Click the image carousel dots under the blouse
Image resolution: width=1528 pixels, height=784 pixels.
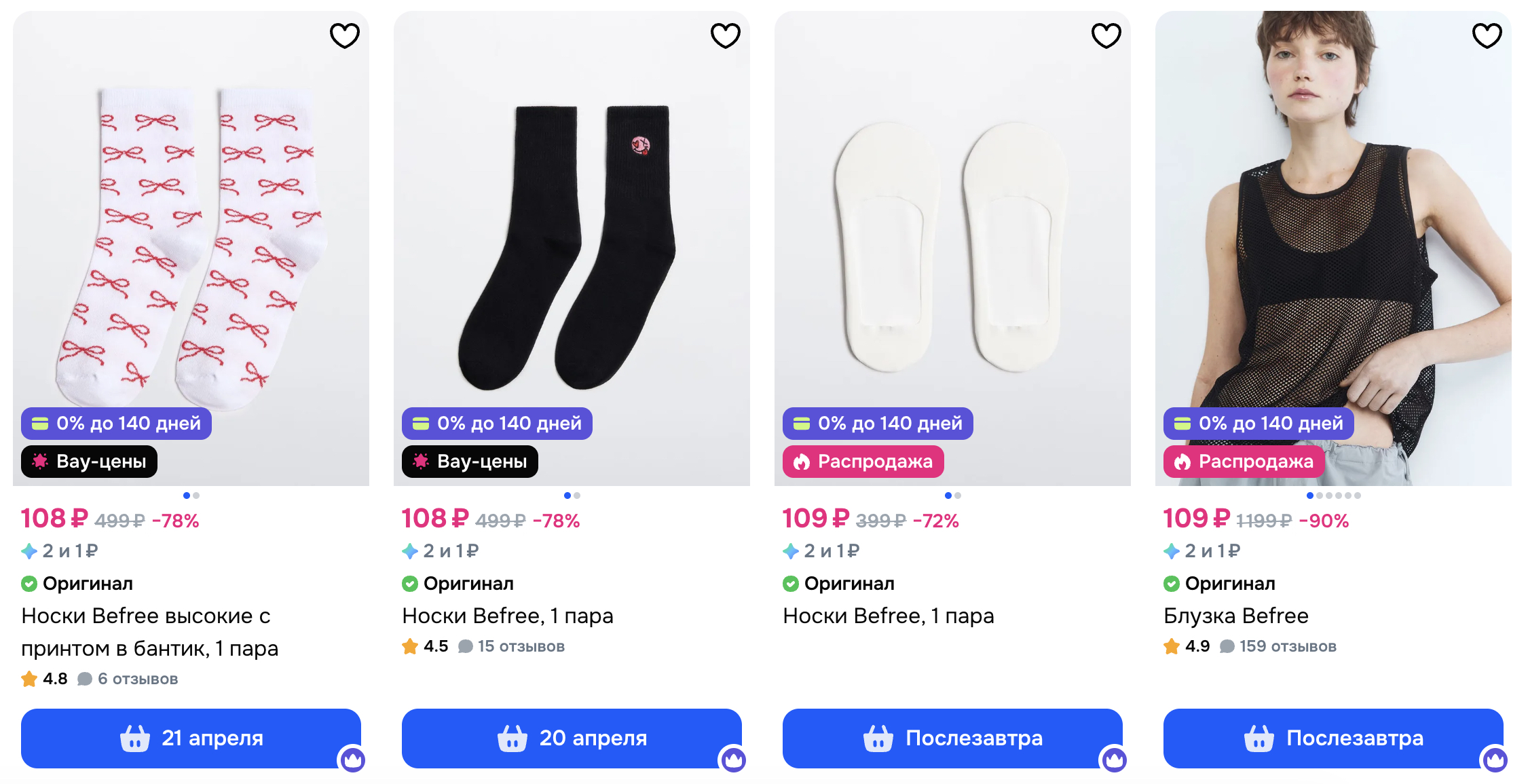click(x=1333, y=496)
